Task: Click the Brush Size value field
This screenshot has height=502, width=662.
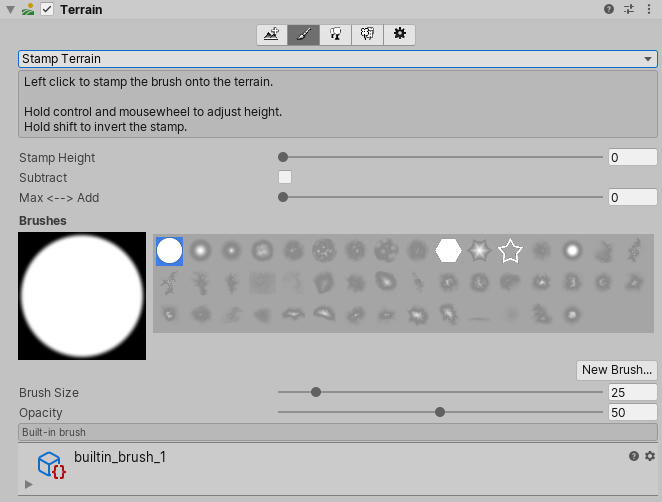Action: 632,392
